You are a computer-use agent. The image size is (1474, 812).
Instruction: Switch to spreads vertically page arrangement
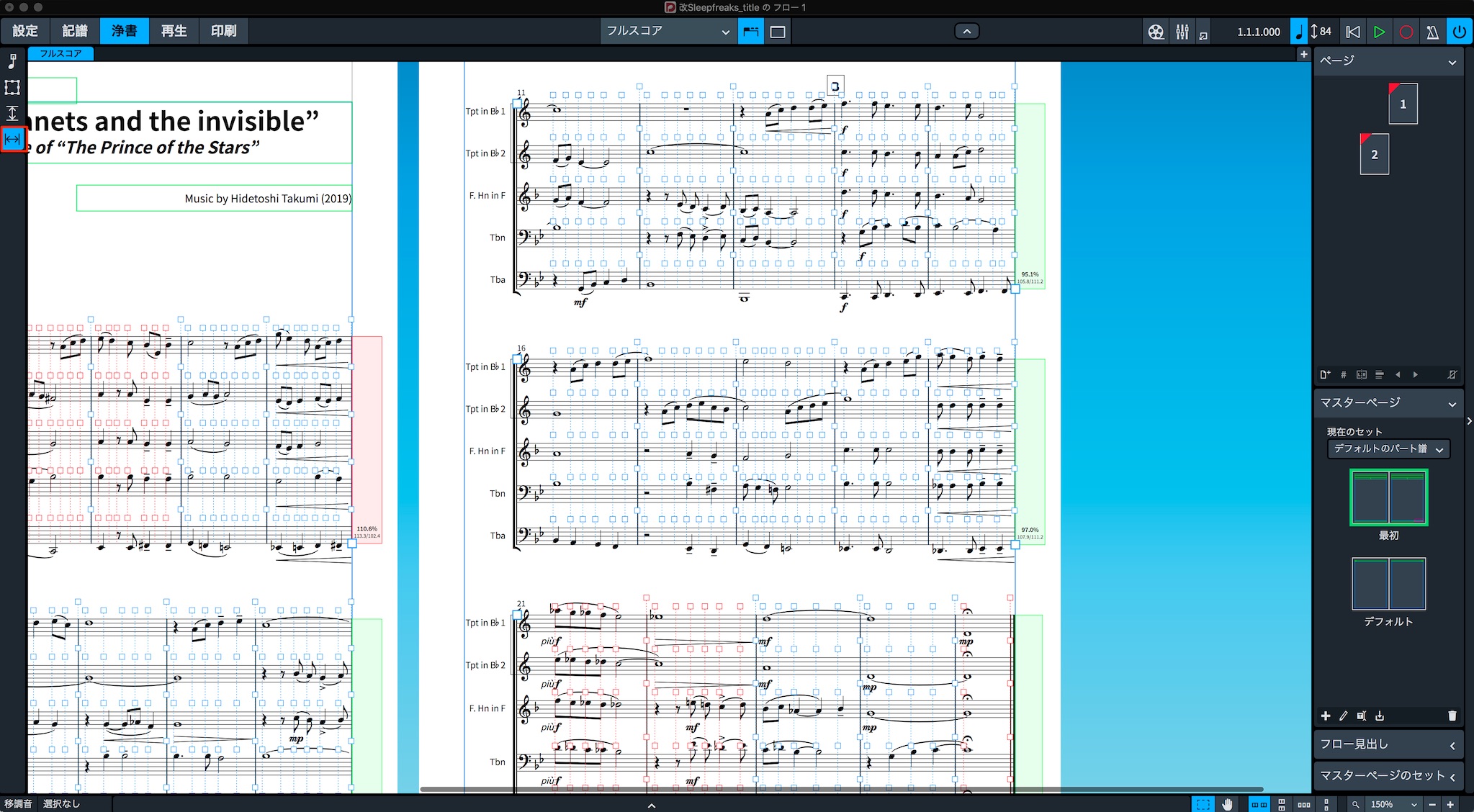(1282, 805)
